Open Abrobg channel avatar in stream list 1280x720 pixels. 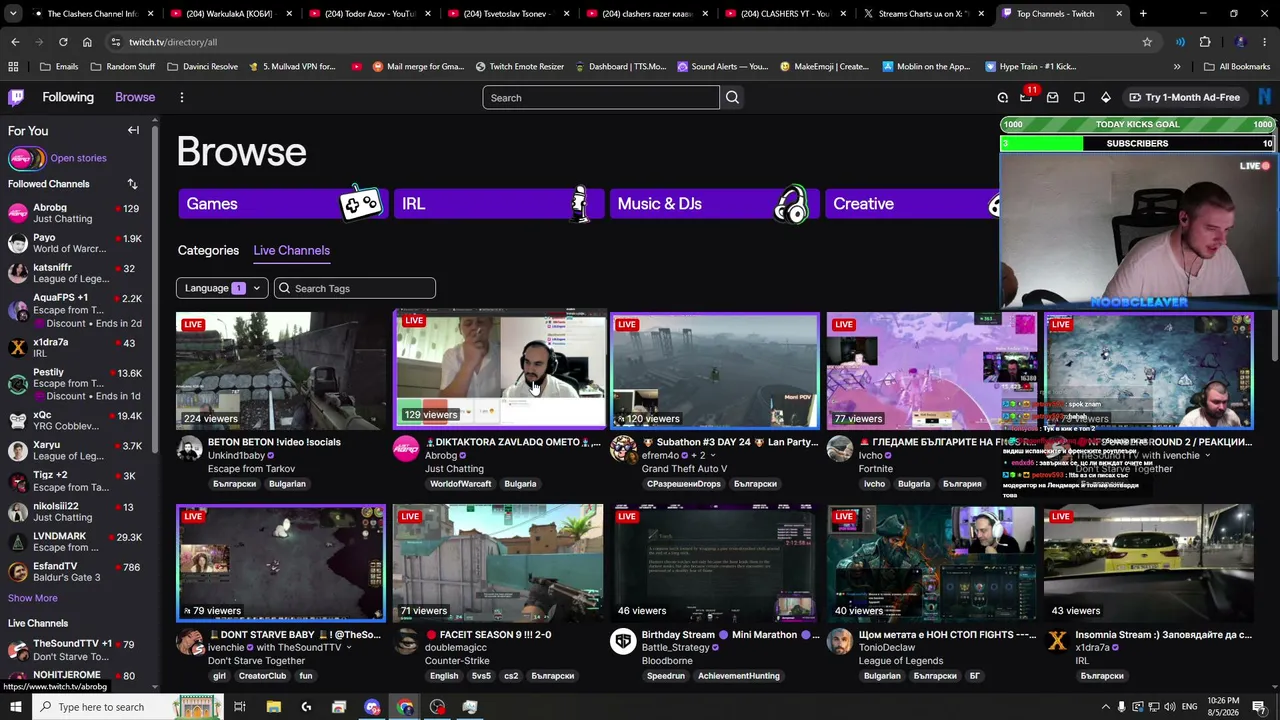pyautogui.click(x=406, y=449)
